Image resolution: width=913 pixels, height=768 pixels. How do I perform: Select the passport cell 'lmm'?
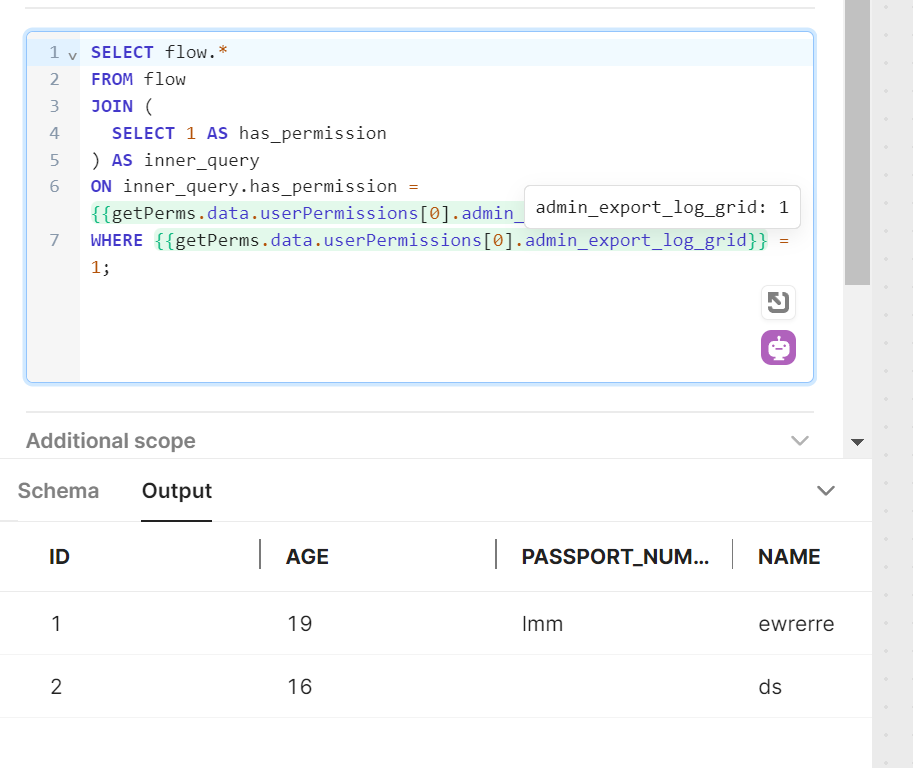(542, 624)
